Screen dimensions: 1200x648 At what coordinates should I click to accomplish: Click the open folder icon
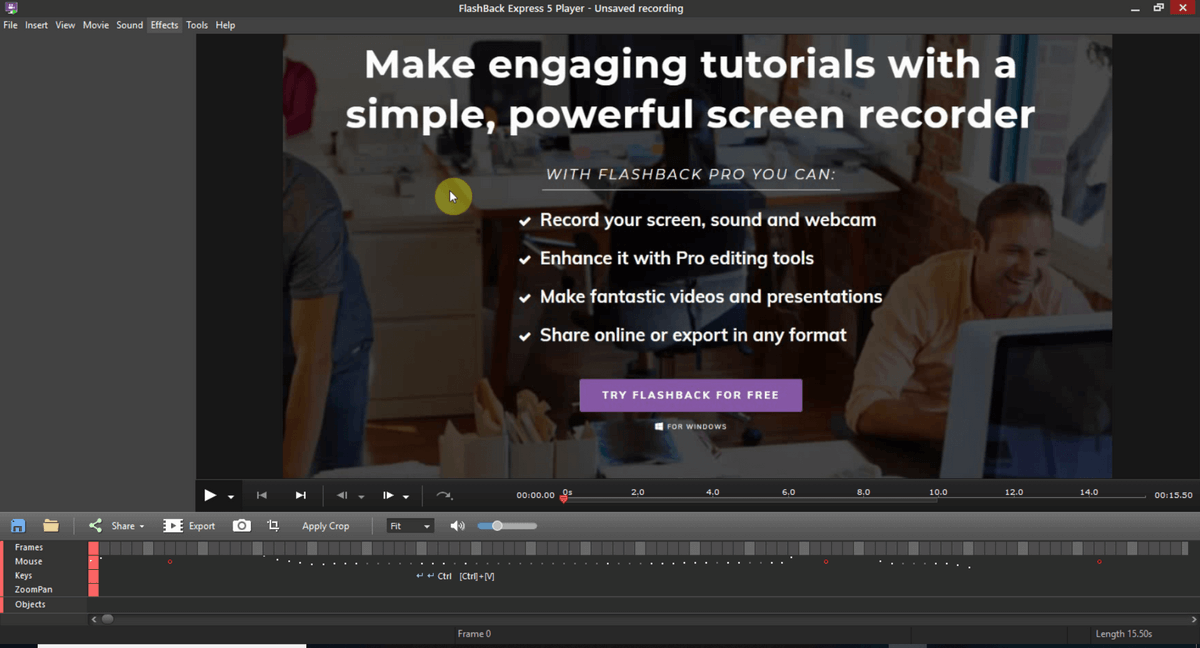(51, 526)
